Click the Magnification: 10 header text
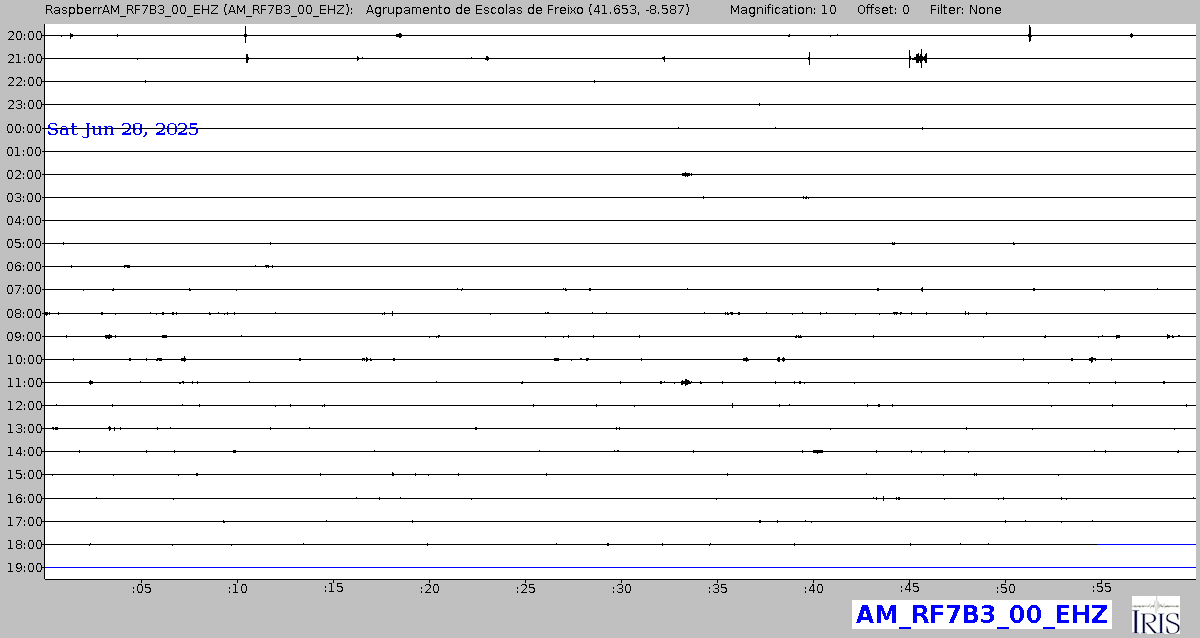This screenshot has height=638, width=1200. pos(783,10)
